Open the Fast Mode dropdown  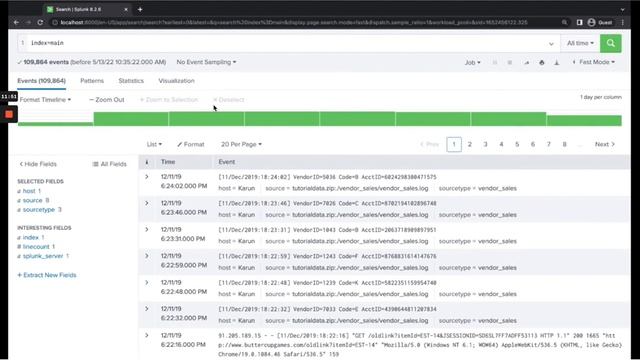click(x=593, y=62)
